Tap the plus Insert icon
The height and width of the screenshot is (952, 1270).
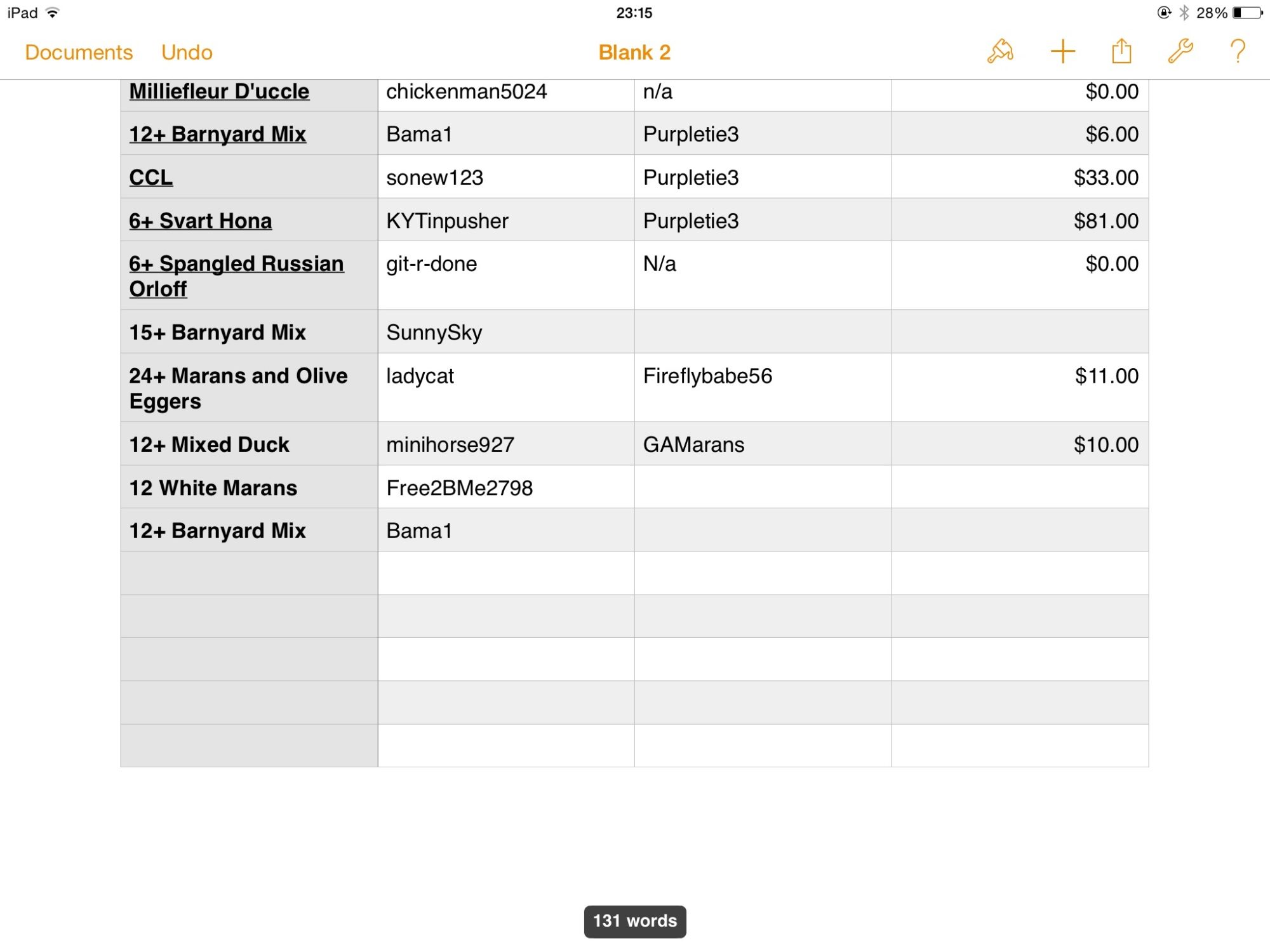[1062, 51]
